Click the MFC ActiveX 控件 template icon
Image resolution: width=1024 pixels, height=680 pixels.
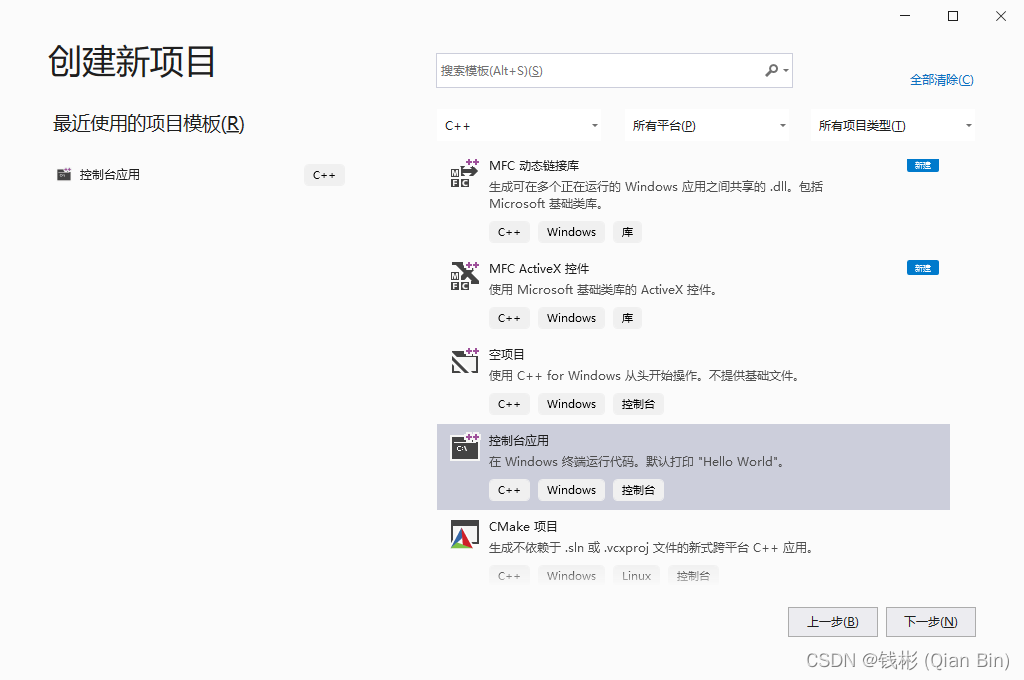[x=464, y=276]
